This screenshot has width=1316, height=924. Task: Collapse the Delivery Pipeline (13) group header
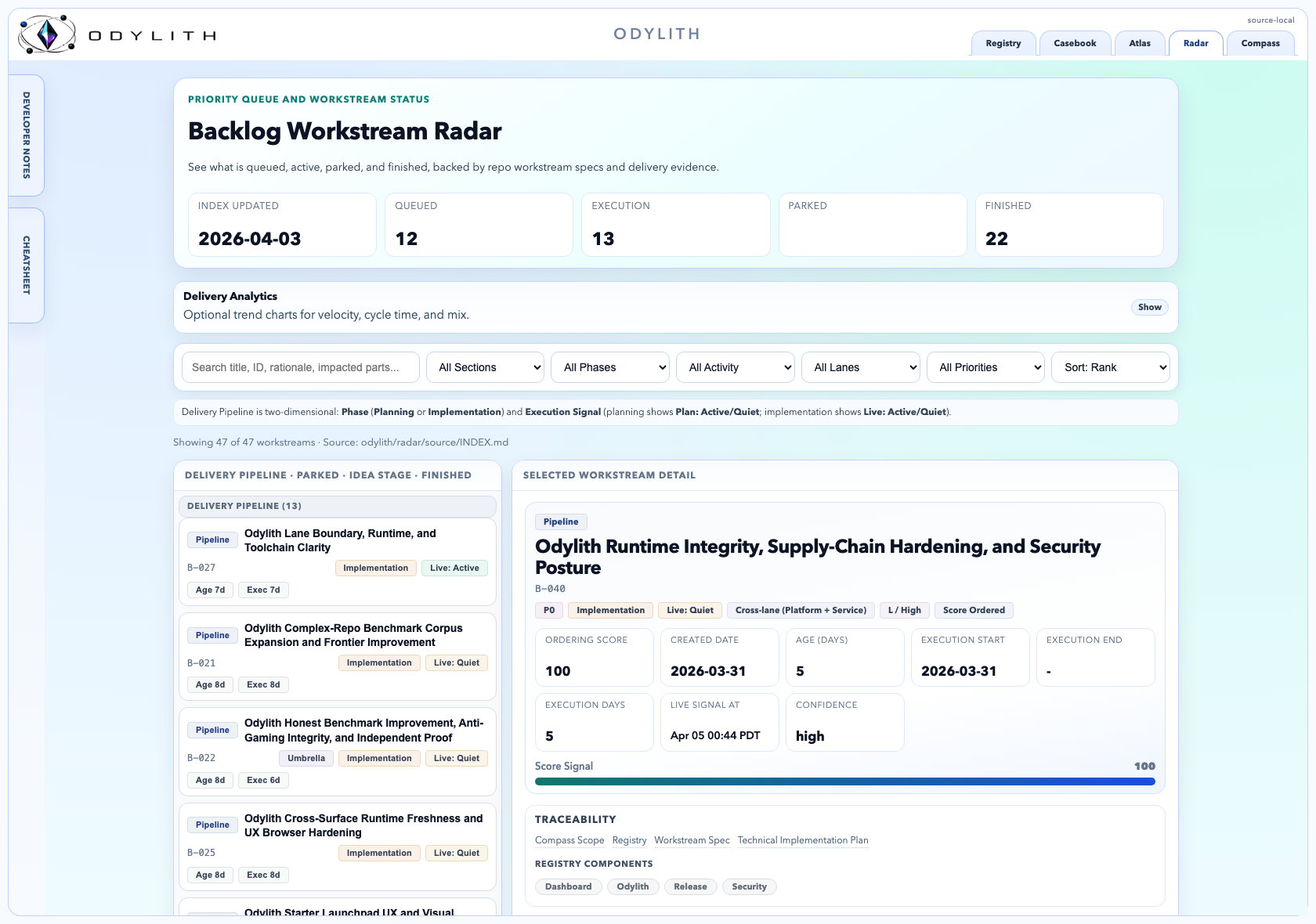click(338, 506)
